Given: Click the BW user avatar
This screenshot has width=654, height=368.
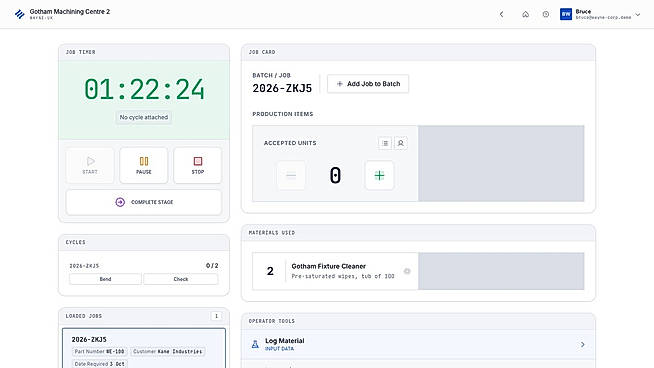Looking at the screenshot, I should [566, 14].
